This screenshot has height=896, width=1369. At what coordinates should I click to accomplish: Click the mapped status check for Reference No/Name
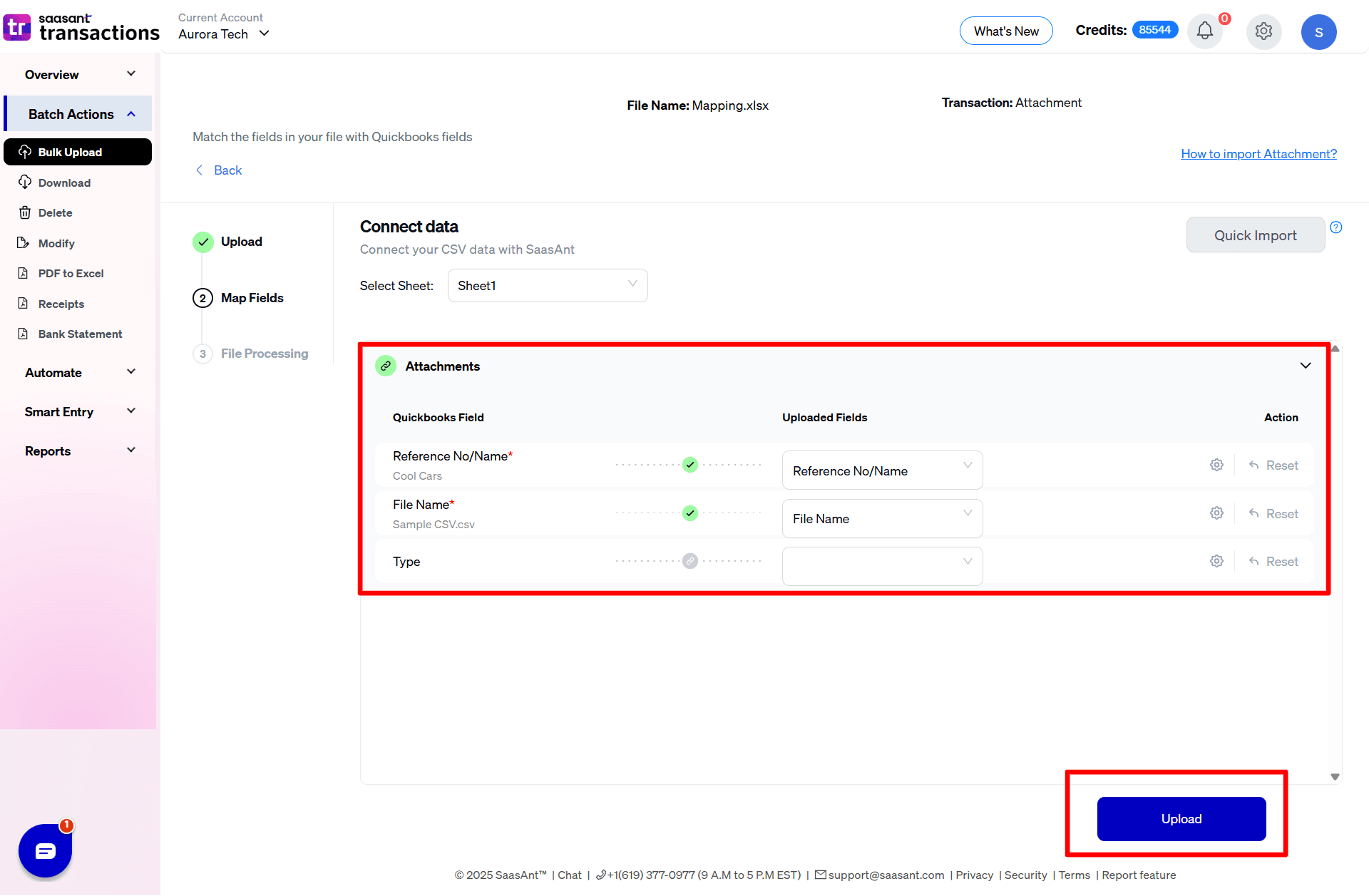pyautogui.click(x=689, y=465)
